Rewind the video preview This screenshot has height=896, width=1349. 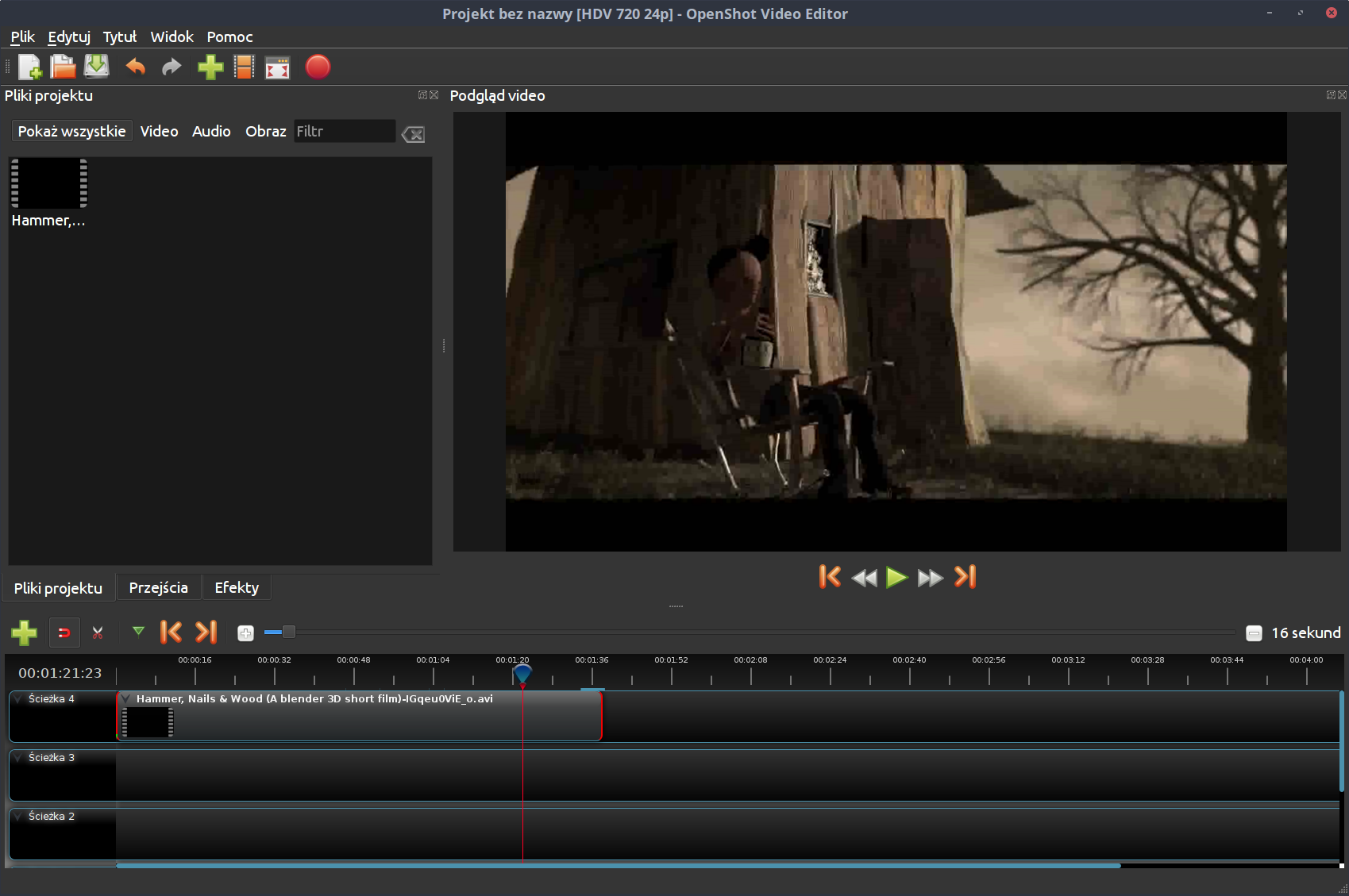[x=864, y=578]
